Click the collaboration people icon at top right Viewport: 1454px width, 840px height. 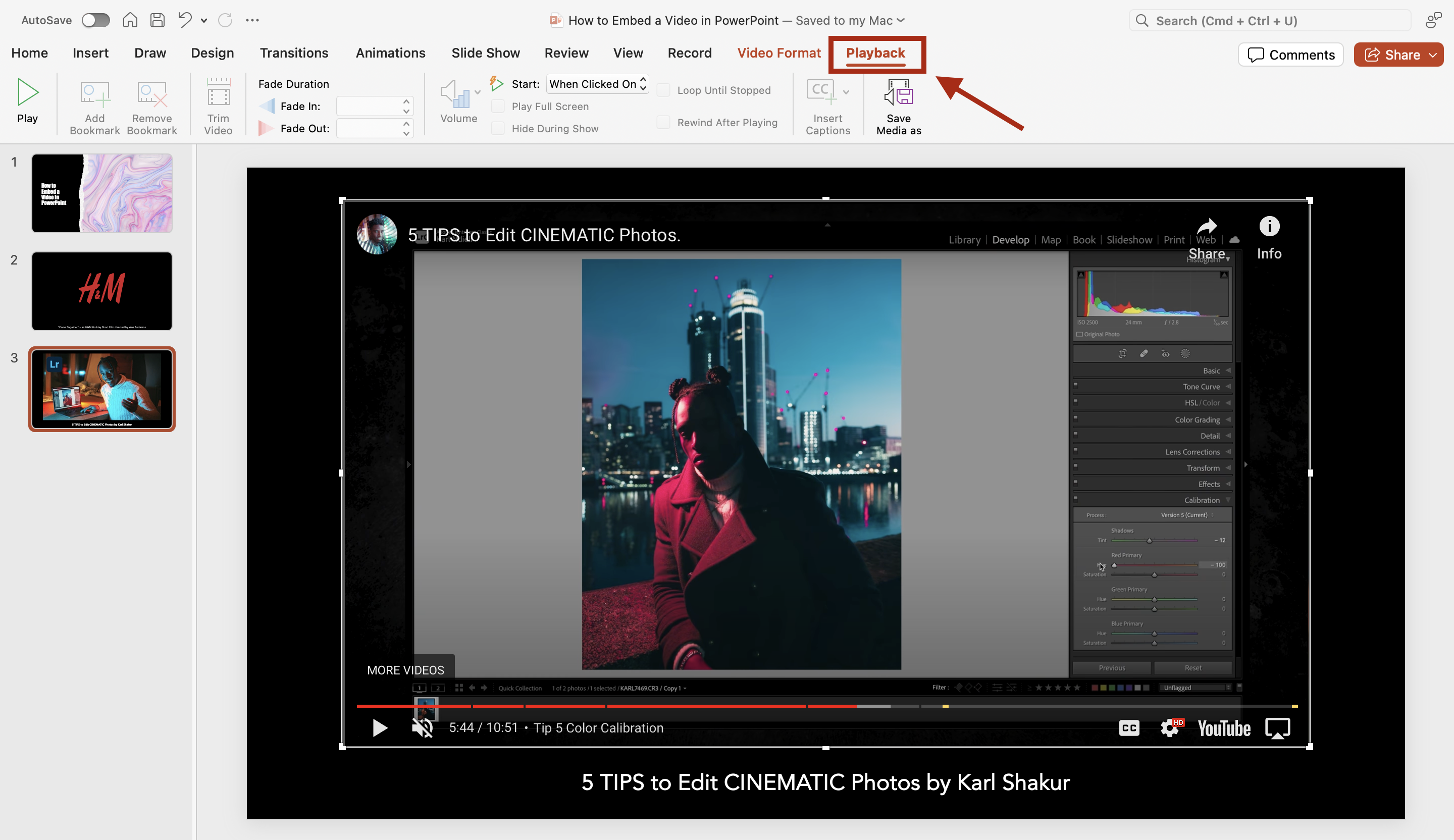click(1433, 20)
